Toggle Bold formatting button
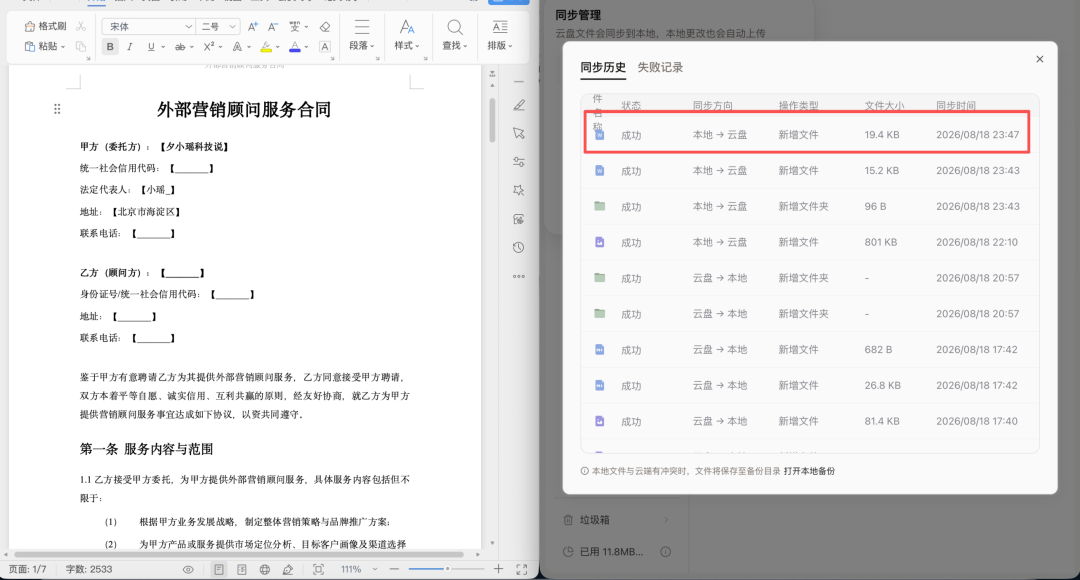The width and height of the screenshot is (1080, 580). pyautogui.click(x=110, y=47)
